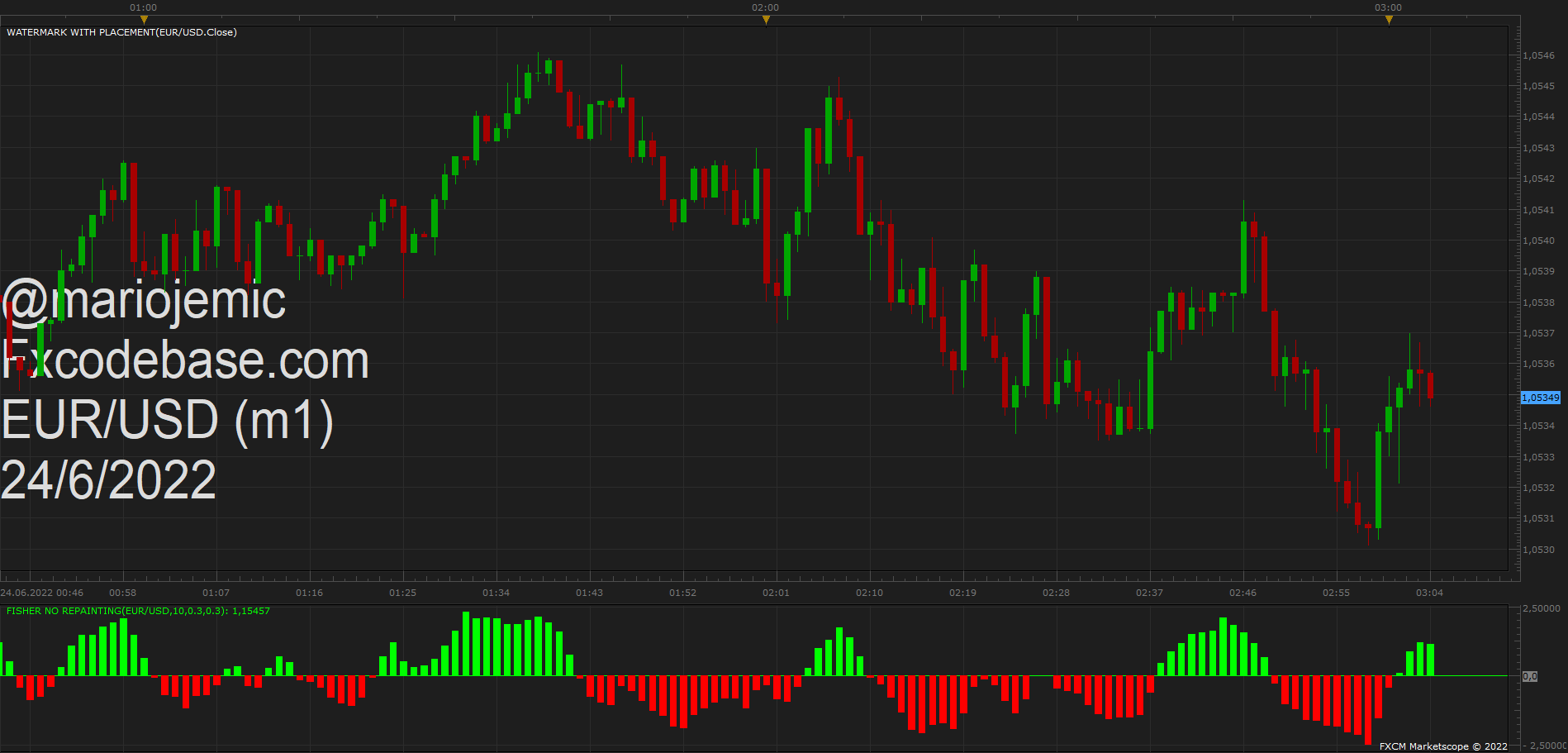Click the 1,0545 price axis label
Image resolution: width=1568 pixels, height=753 pixels.
pos(1539,86)
